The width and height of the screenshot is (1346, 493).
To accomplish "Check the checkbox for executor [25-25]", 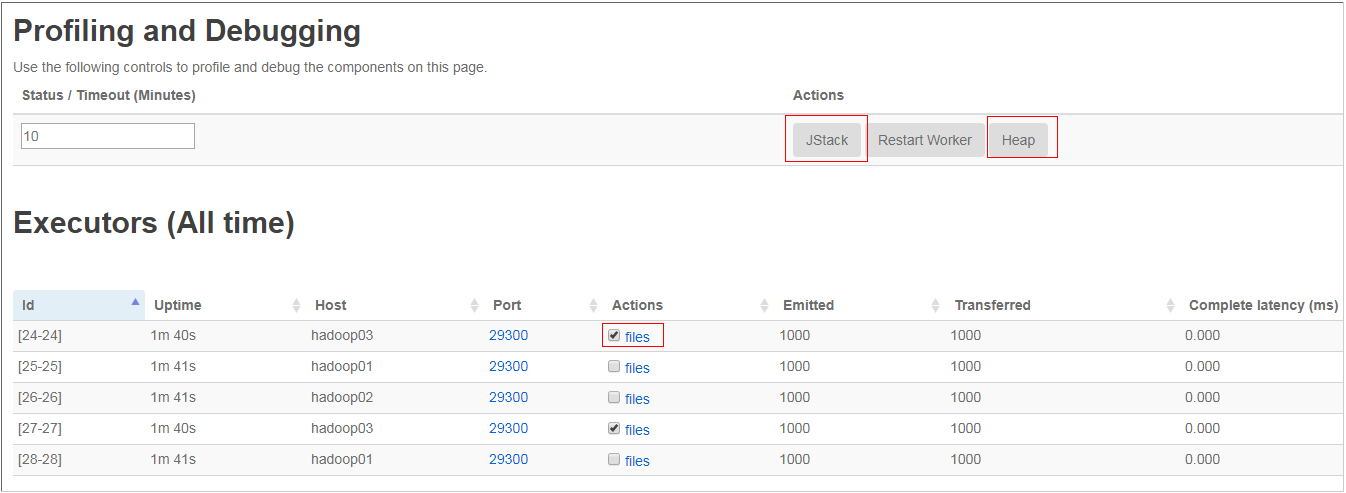I will tap(614, 367).
